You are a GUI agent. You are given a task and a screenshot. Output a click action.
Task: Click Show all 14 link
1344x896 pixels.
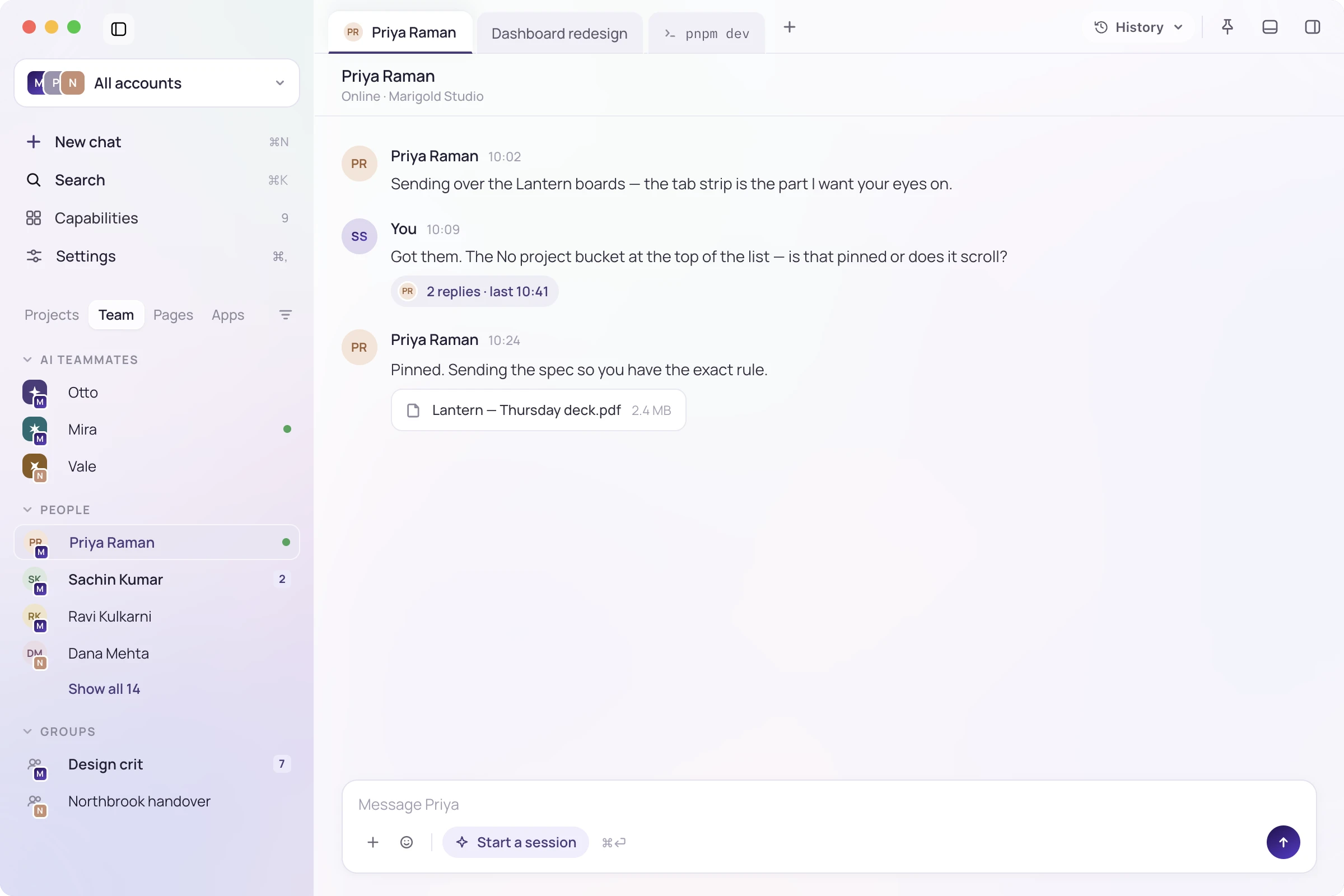pos(104,689)
